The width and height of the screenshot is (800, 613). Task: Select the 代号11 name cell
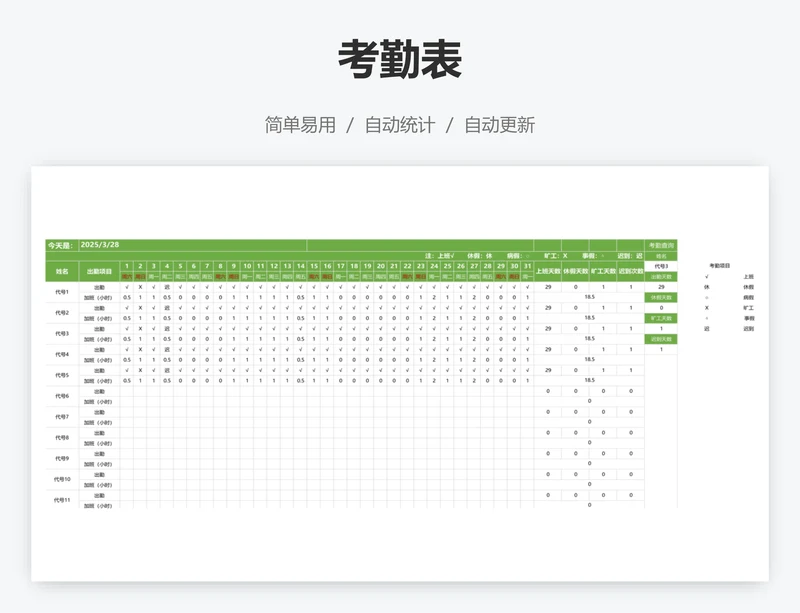(x=62, y=500)
